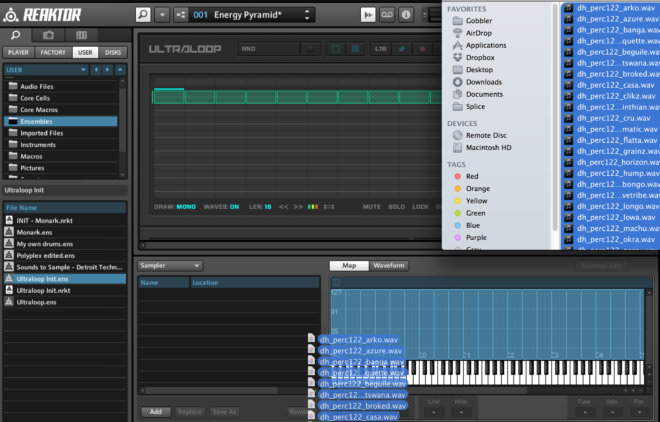Select Ultraloop Init.ens file

coord(65,279)
